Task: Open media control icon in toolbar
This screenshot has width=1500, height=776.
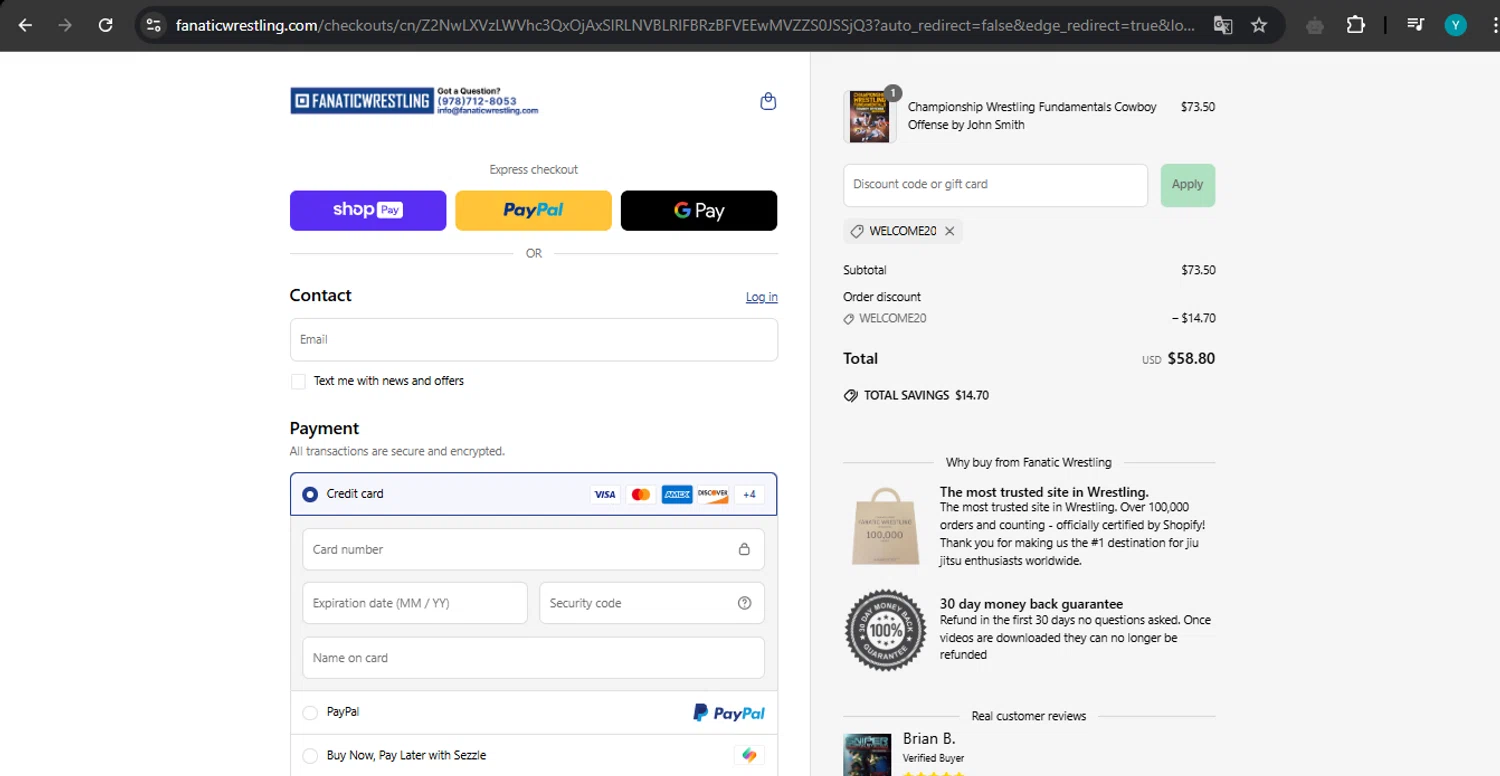Action: coord(1415,25)
